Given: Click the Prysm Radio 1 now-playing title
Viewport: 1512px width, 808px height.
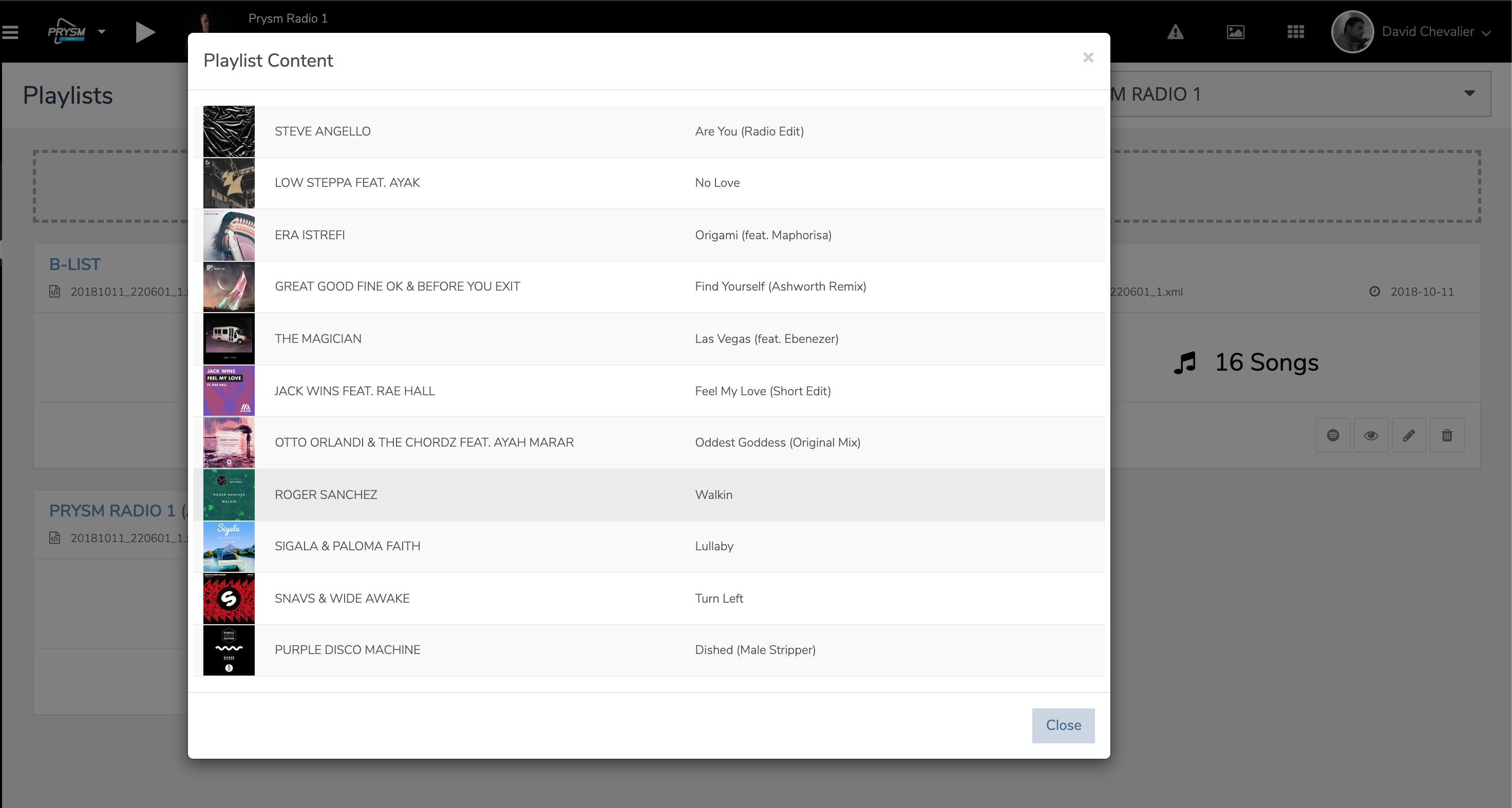Looking at the screenshot, I should pos(288,18).
